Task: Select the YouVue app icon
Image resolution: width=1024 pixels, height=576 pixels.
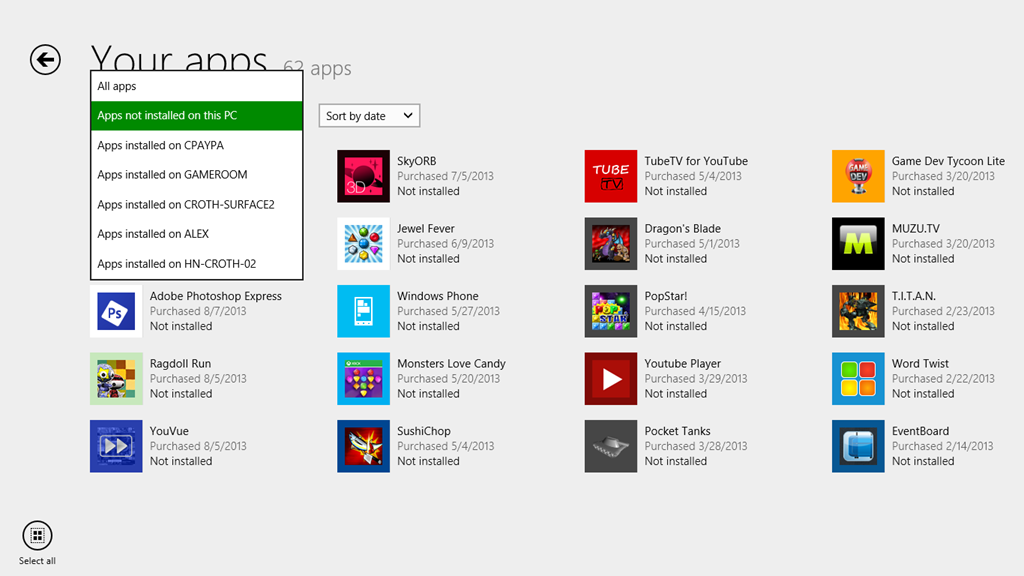Action: 116,446
